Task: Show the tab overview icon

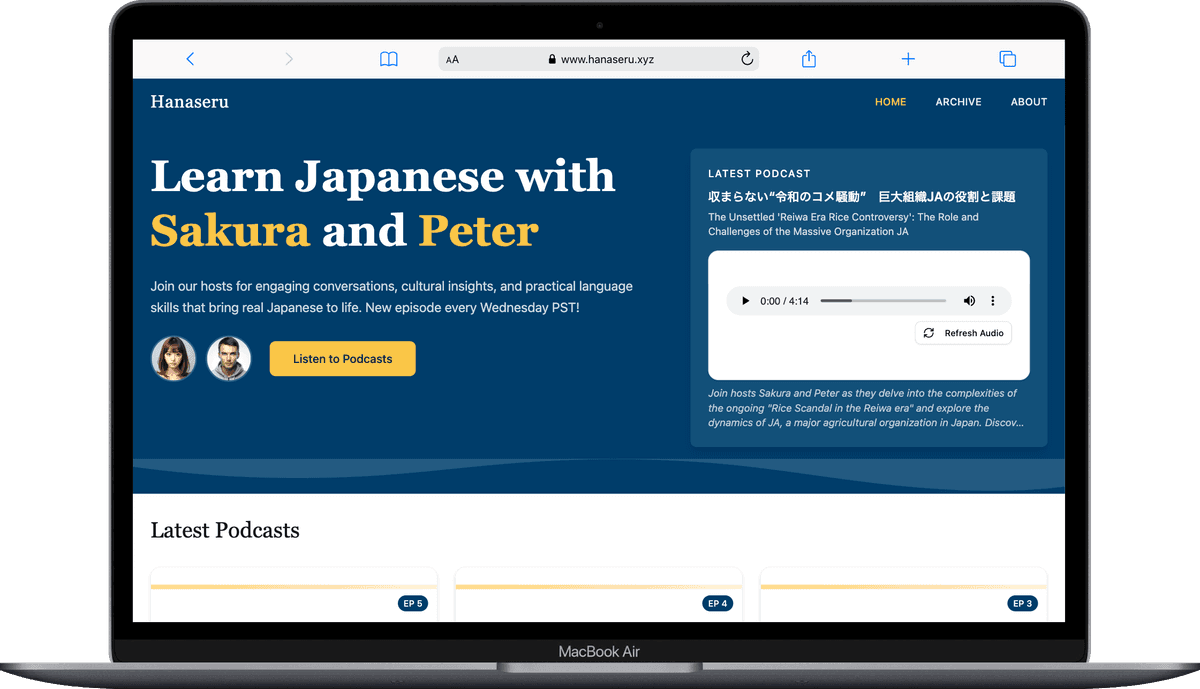Action: coord(1007,59)
